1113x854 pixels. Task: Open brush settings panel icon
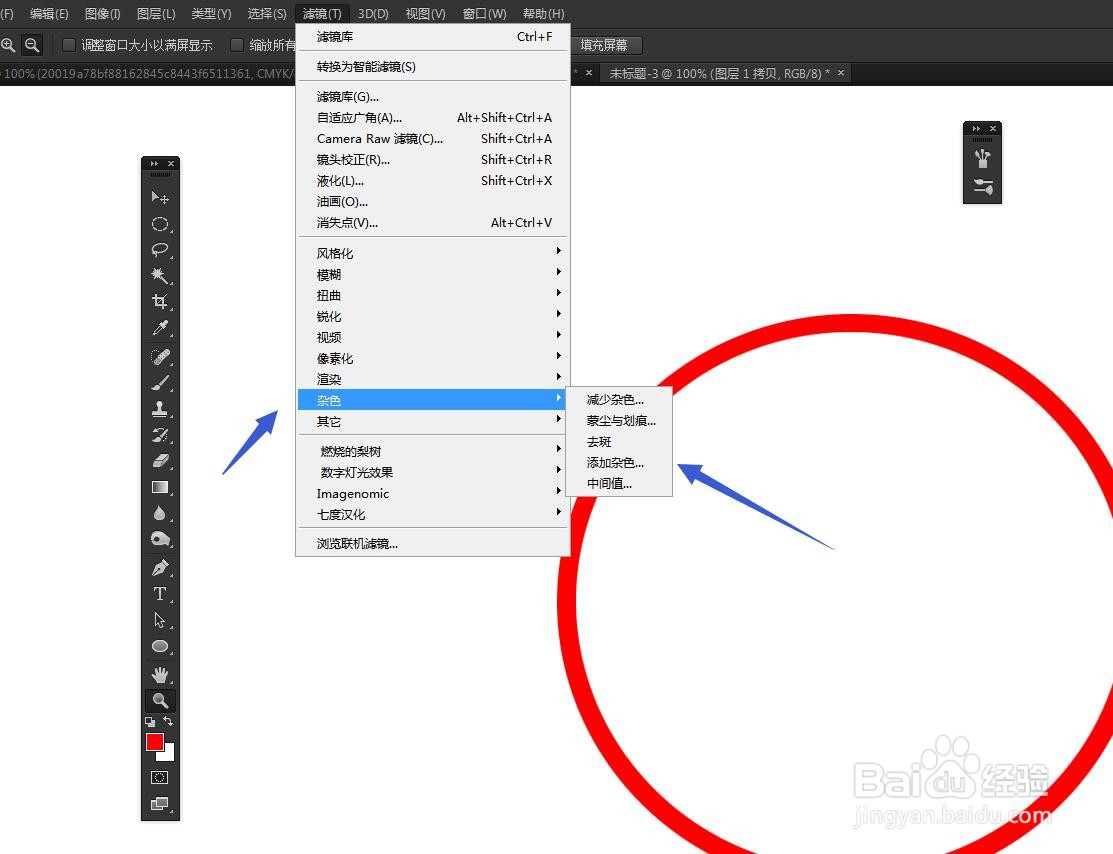tap(982, 187)
